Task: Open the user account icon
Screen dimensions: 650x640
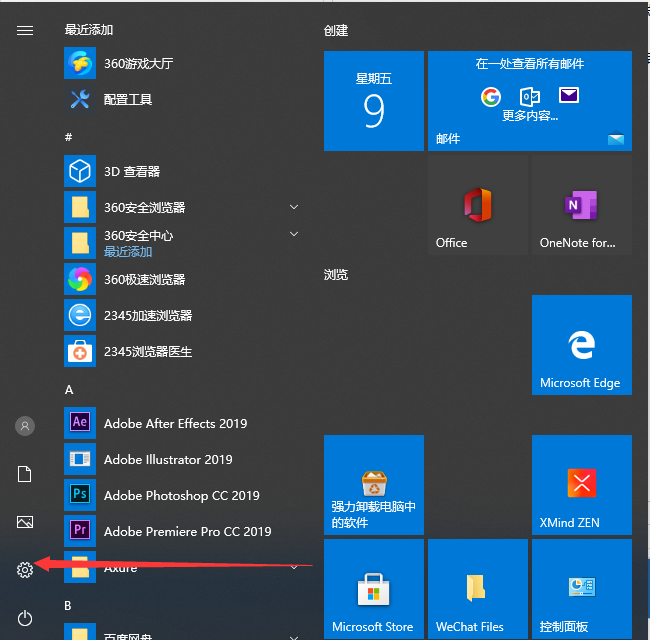Action: point(25,426)
